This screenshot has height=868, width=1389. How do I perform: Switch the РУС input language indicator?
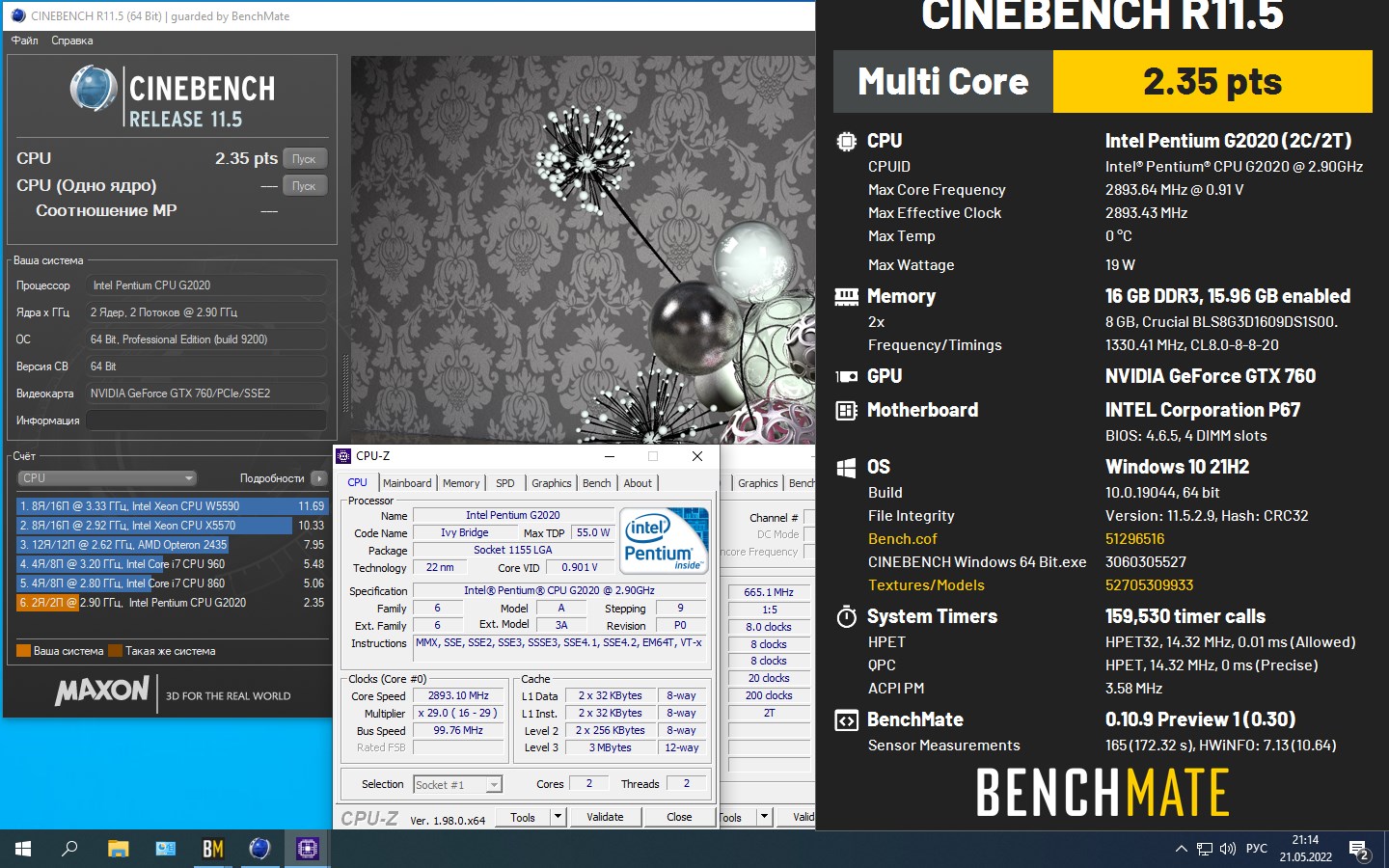pyautogui.click(x=1256, y=849)
